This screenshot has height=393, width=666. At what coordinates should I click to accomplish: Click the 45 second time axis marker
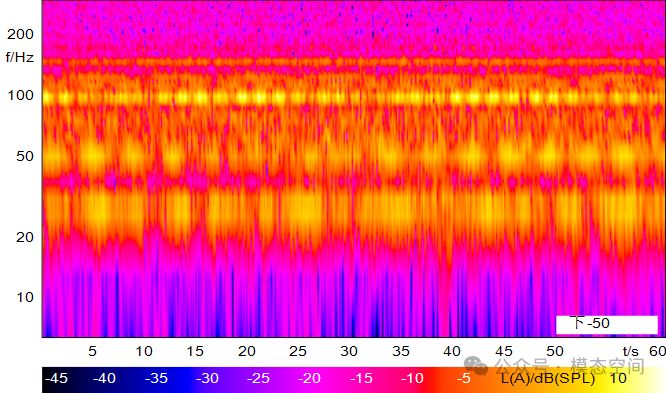[x=504, y=351]
